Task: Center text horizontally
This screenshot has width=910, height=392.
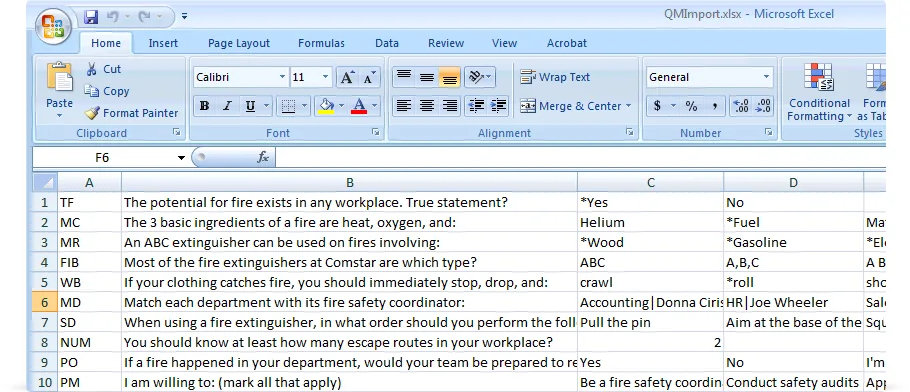Action: coord(427,106)
